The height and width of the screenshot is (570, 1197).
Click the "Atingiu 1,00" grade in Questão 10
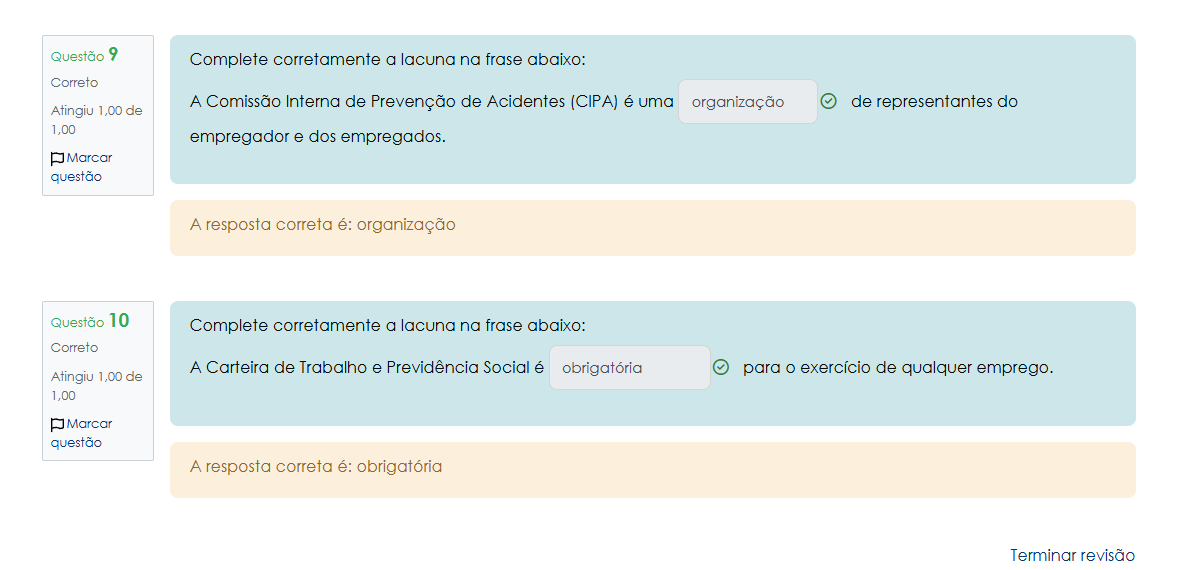click(96, 377)
